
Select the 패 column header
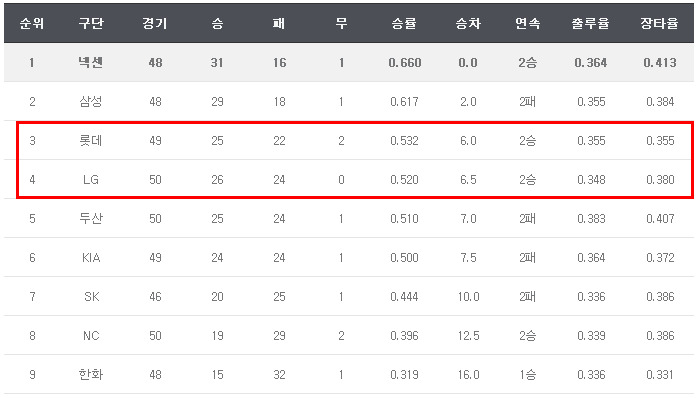tap(279, 23)
